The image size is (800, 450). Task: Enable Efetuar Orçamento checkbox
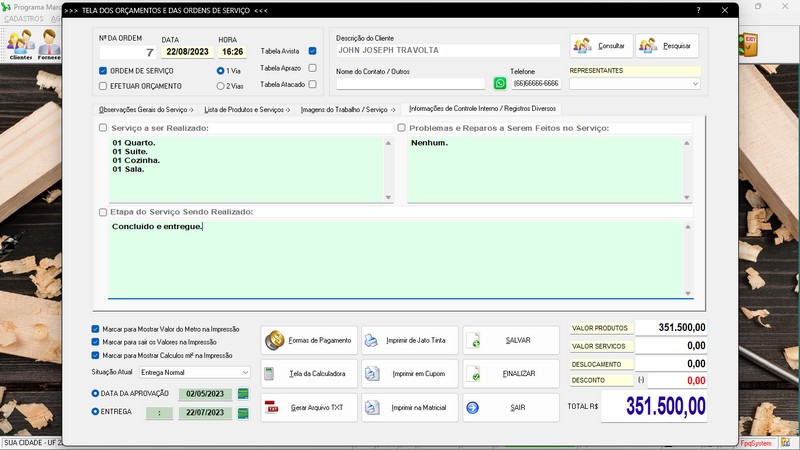(103, 86)
